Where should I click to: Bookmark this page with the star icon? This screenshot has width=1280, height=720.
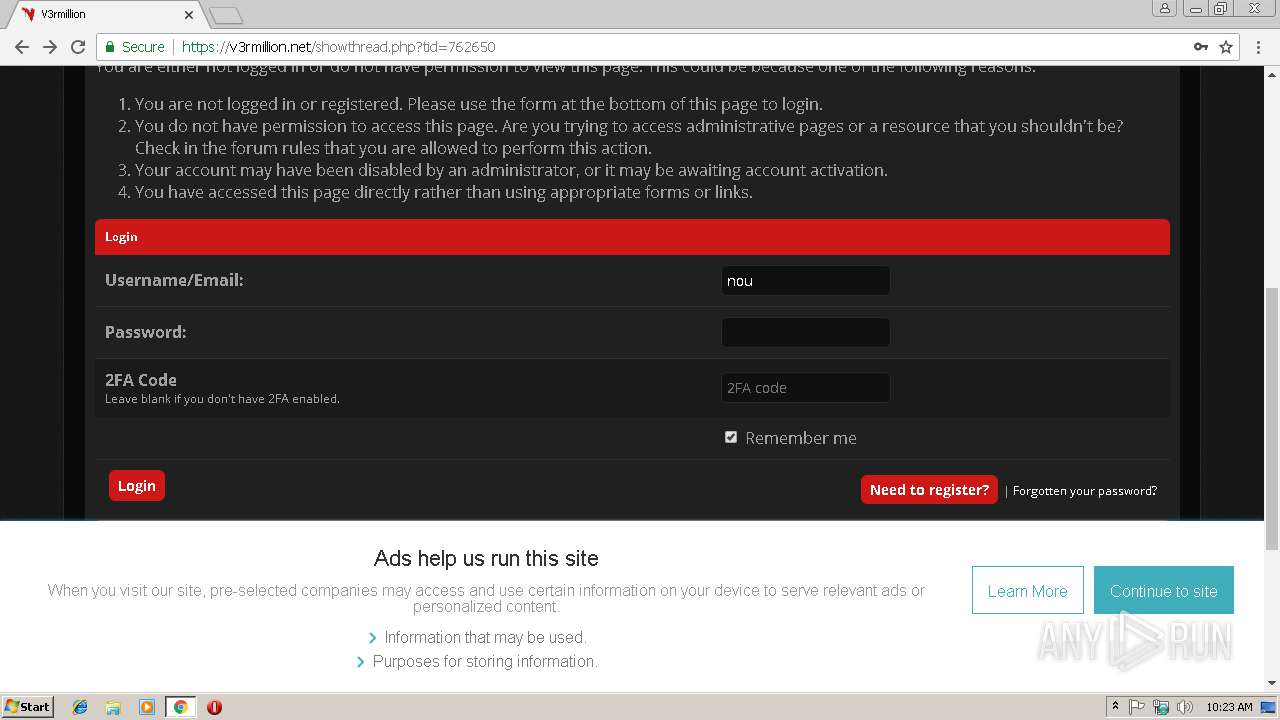(x=1226, y=47)
